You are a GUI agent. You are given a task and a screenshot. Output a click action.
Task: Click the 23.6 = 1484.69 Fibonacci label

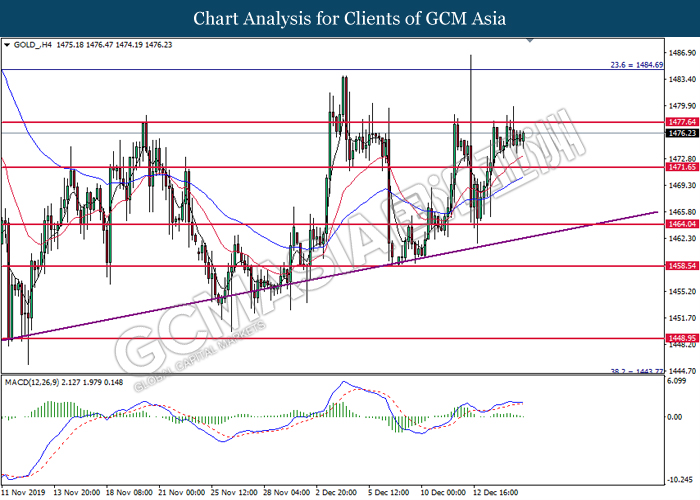[632, 64]
